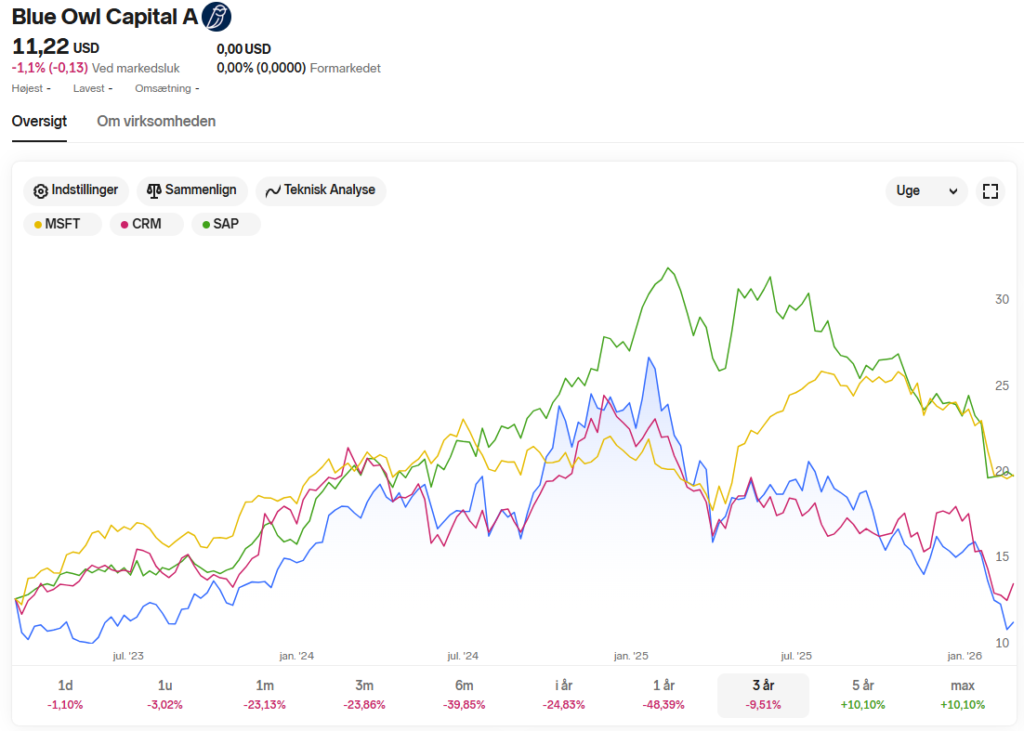Click the Formarkedet label
This screenshot has width=1024, height=731.
[x=345, y=68]
